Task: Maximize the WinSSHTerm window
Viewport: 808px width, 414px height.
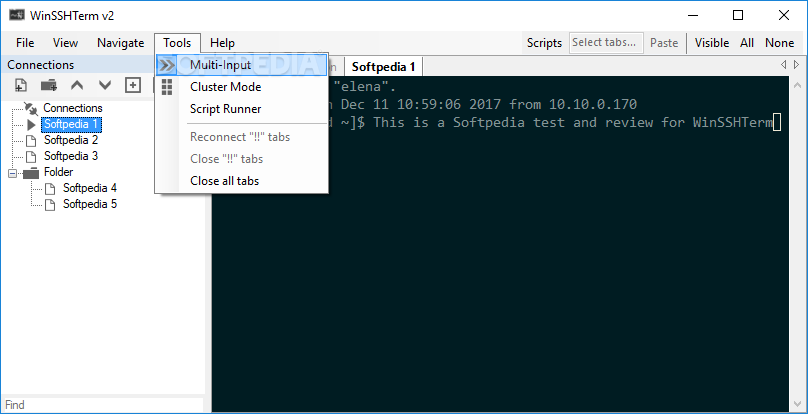Action: tap(738, 15)
